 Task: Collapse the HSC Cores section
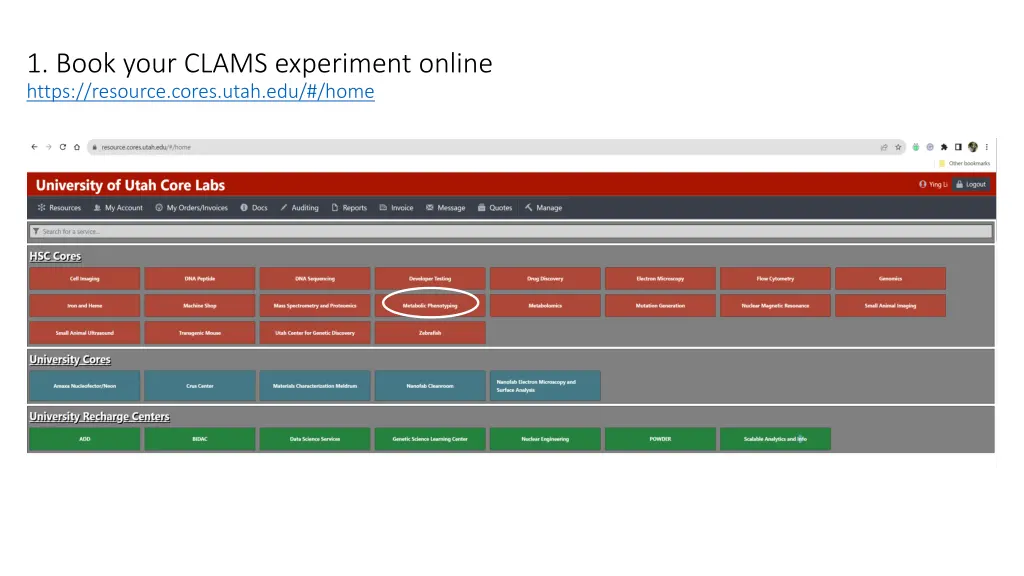tap(54, 256)
